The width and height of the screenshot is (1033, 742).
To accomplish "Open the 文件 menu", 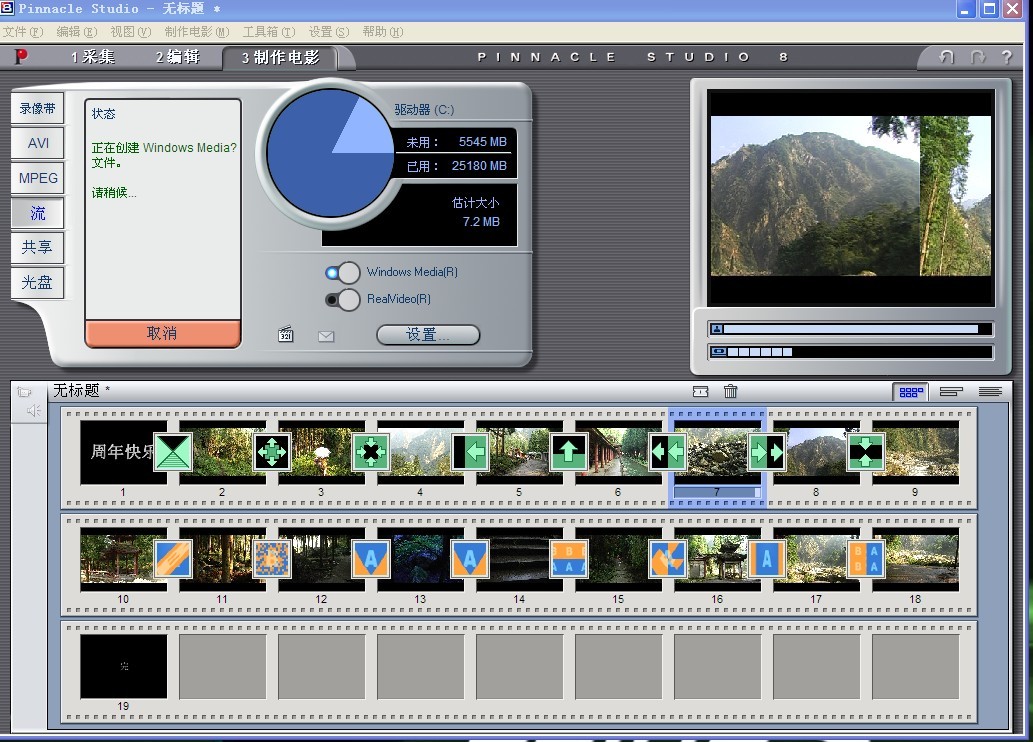I will click(x=23, y=32).
